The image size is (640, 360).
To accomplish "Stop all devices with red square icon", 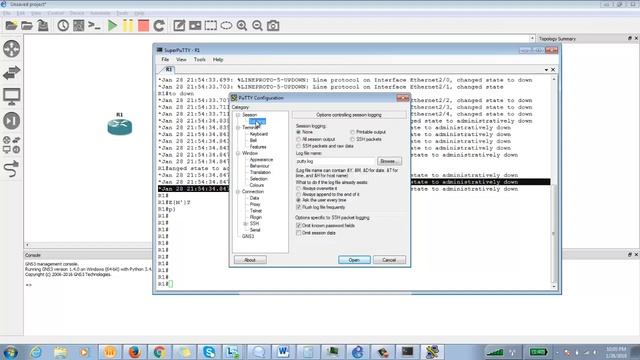I will coord(143,26).
